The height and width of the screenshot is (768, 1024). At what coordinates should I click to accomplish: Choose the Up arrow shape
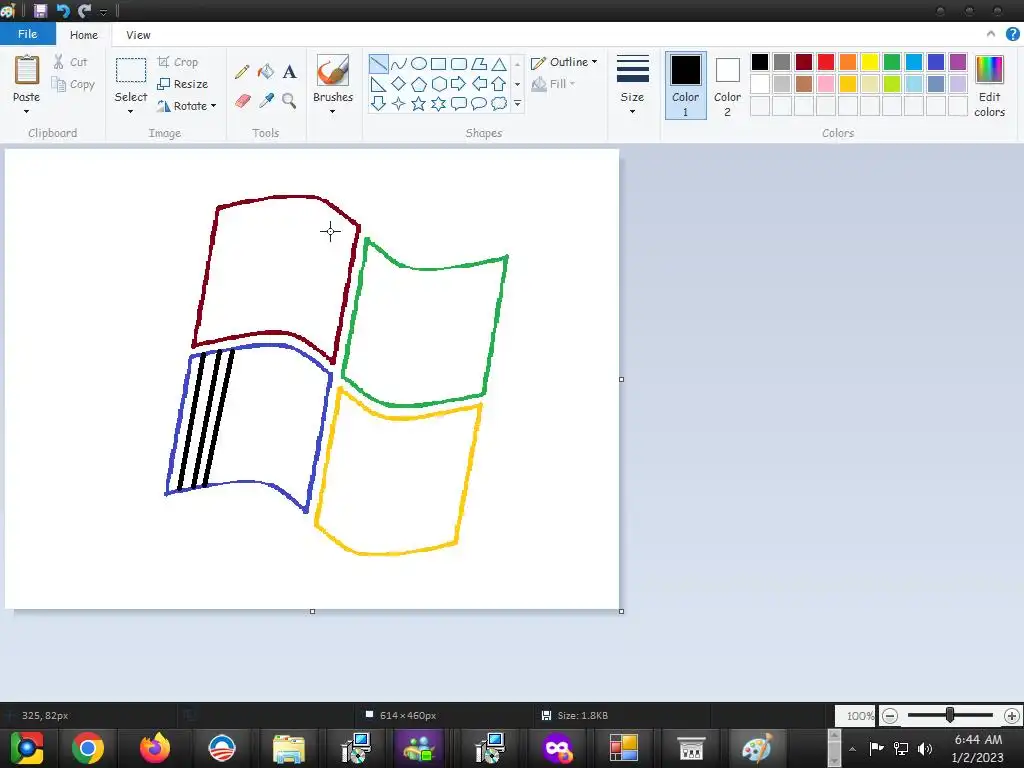tap(499, 84)
